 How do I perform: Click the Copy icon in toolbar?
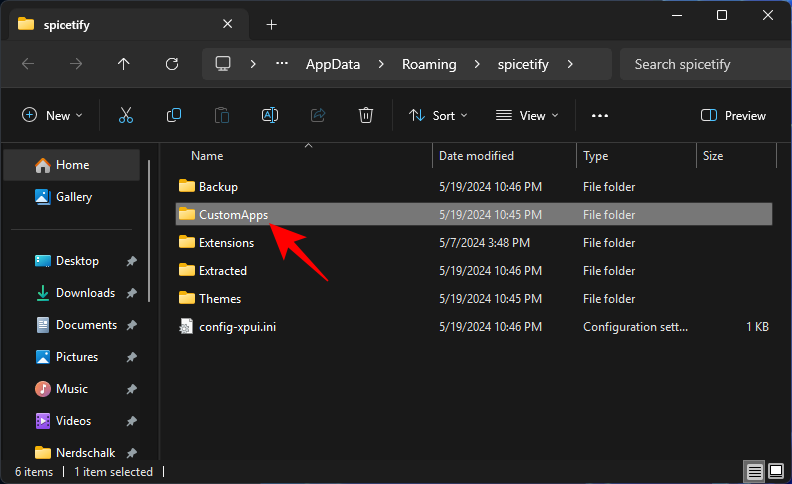point(174,116)
